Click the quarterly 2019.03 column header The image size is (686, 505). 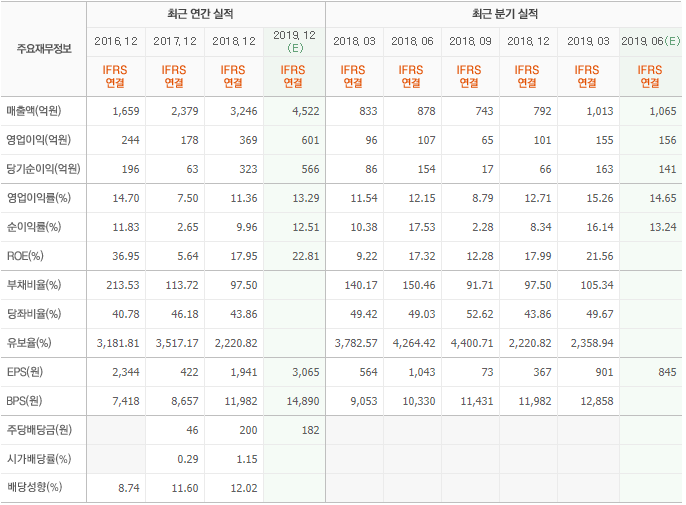(588, 41)
